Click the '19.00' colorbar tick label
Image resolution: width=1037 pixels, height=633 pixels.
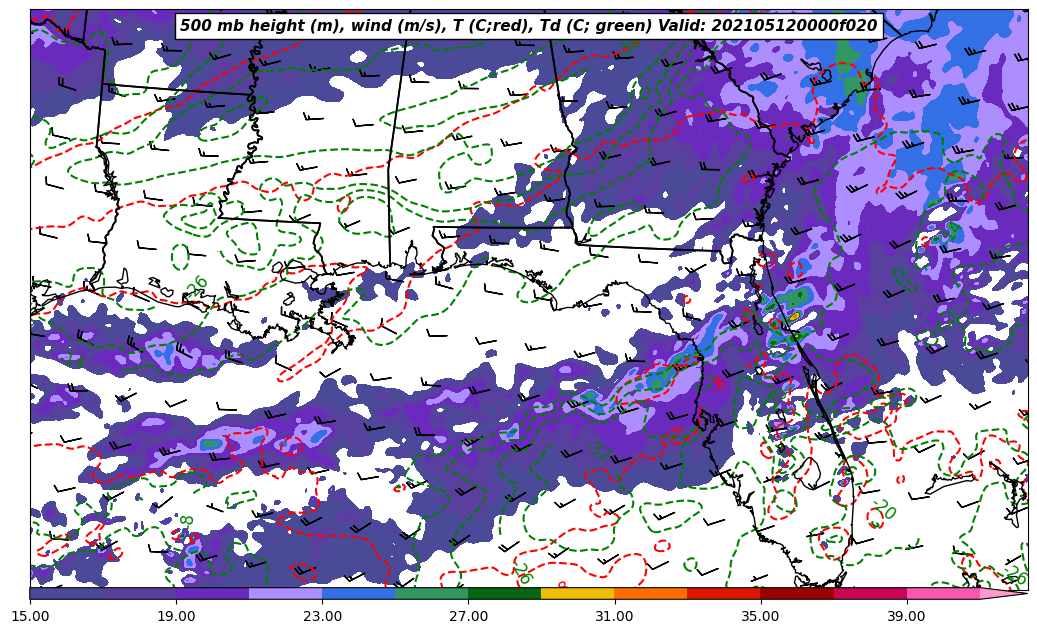pos(176,616)
